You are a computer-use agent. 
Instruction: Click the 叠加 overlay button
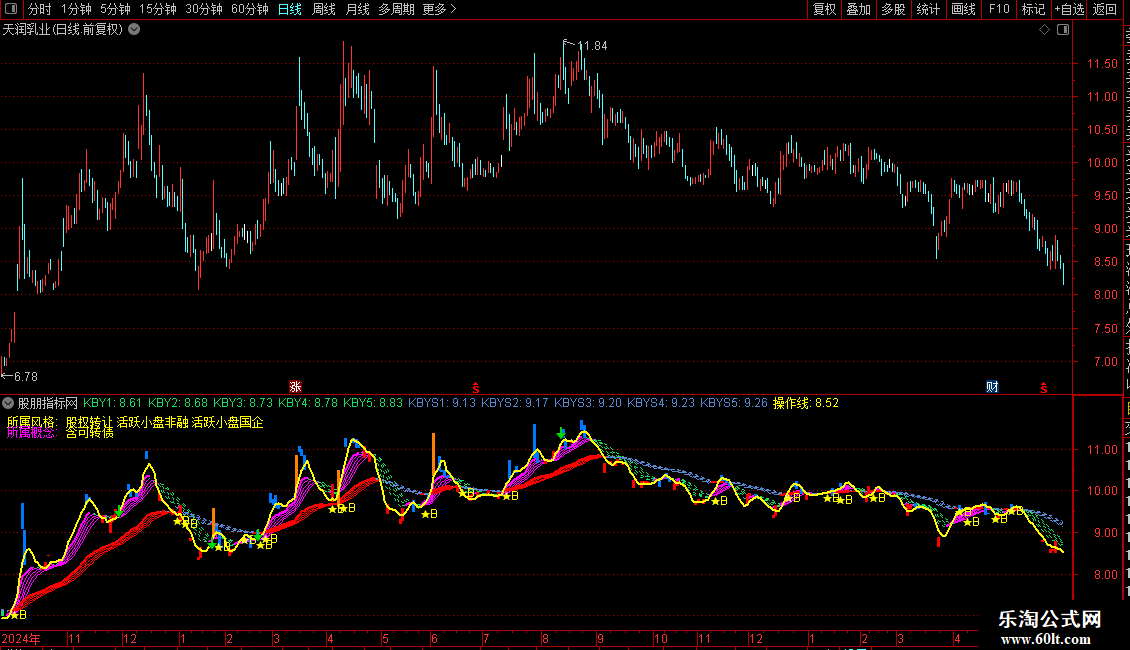pyautogui.click(x=858, y=9)
